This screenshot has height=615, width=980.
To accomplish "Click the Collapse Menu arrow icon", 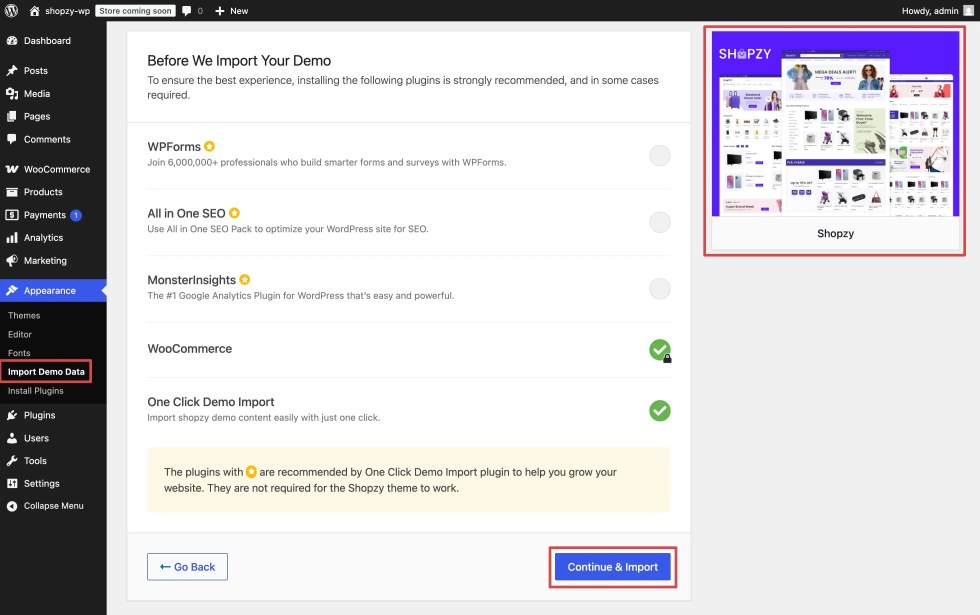I will tap(12, 506).
